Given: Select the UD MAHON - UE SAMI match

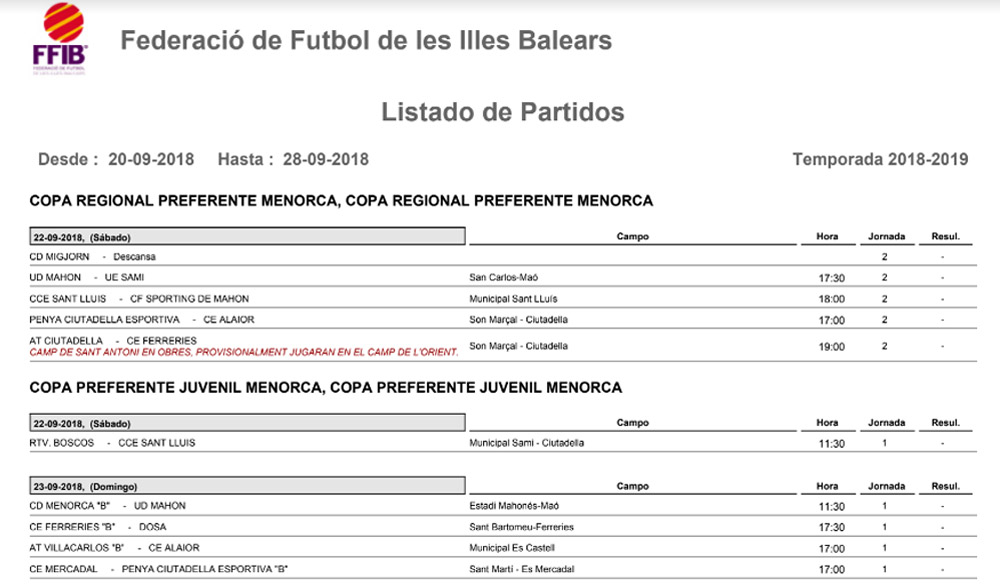Looking at the screenshot, I should click(90, 277).
